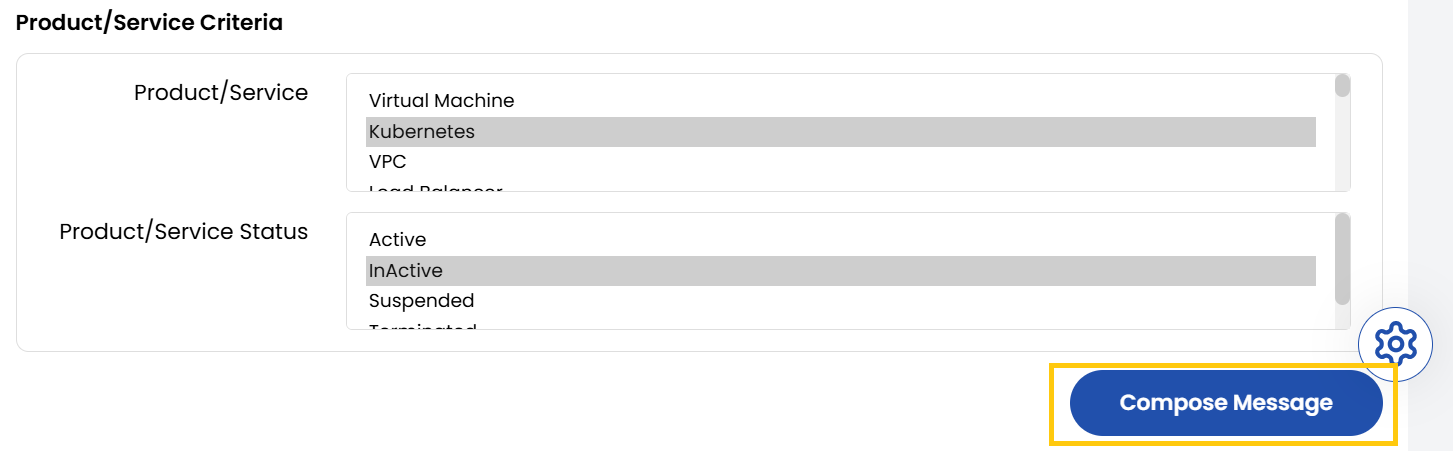The height and width of the screenshot is (451, 1453).
Task: Pick the partially visible Terminated status
Action: coord(422,325)
